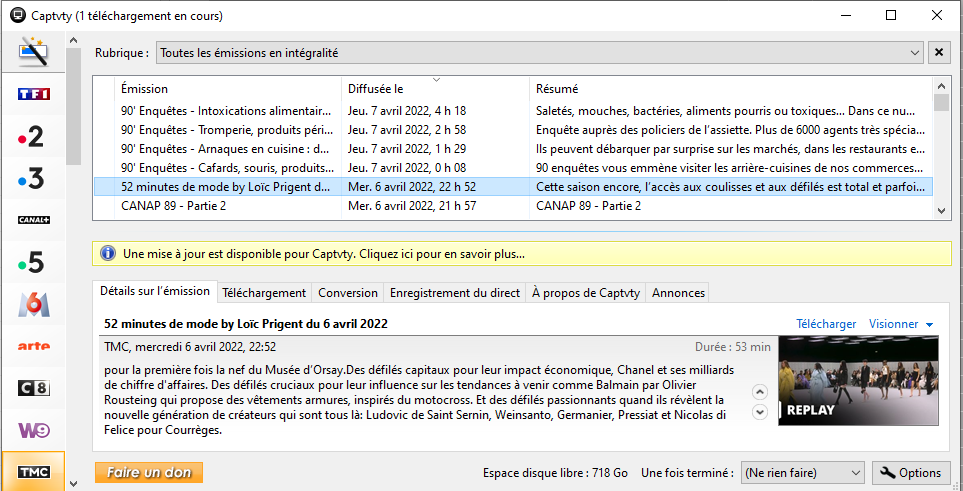Click date cell 'Jeu. 7 avril 2022, 4 h 18'
This screenshot has width=963, height=491.
tap(407, 111)
